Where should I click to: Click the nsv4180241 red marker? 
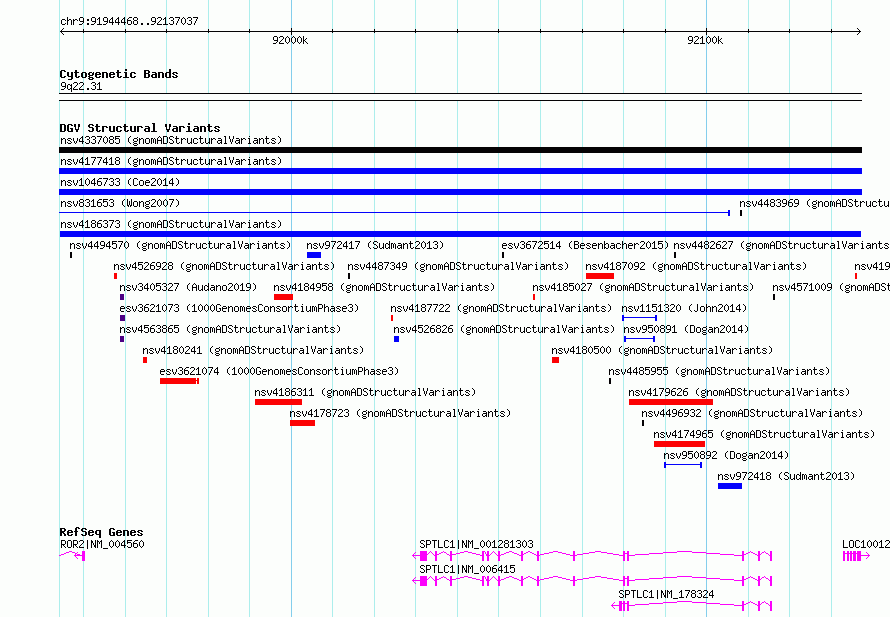pyautogui.click(x=145, y=360)
